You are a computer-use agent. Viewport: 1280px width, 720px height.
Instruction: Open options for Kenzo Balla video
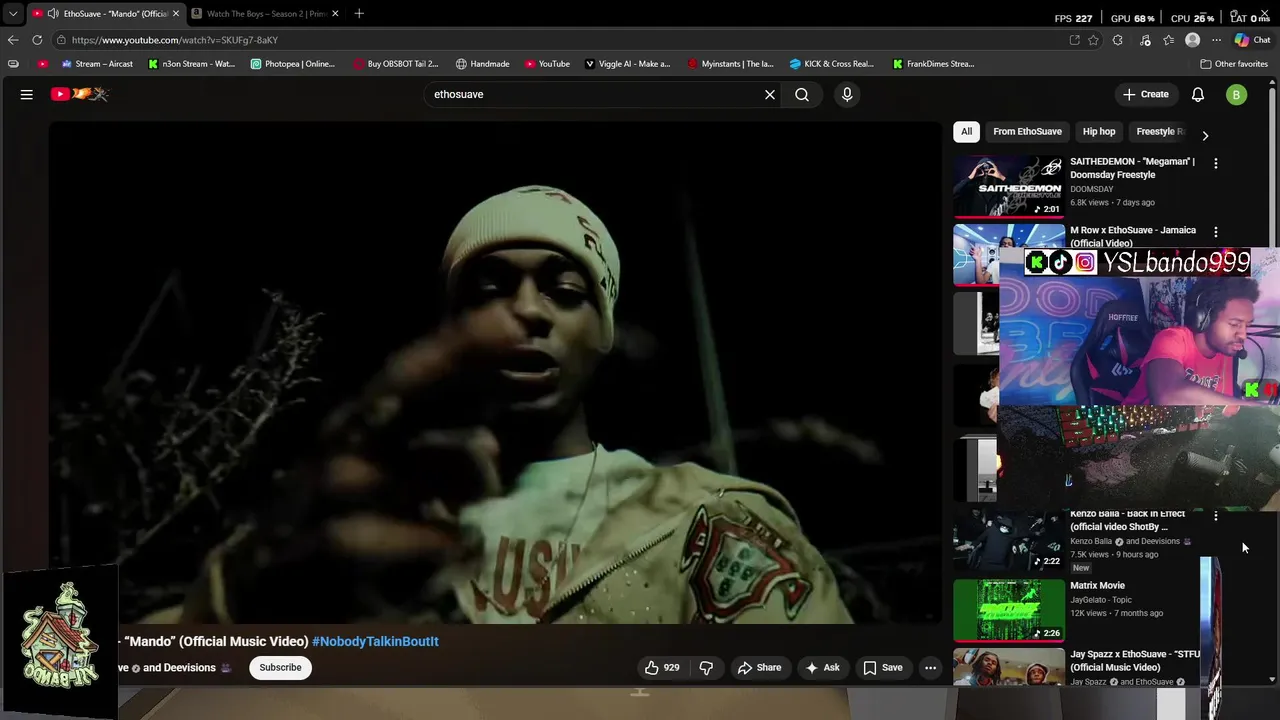pos(1216,516)
